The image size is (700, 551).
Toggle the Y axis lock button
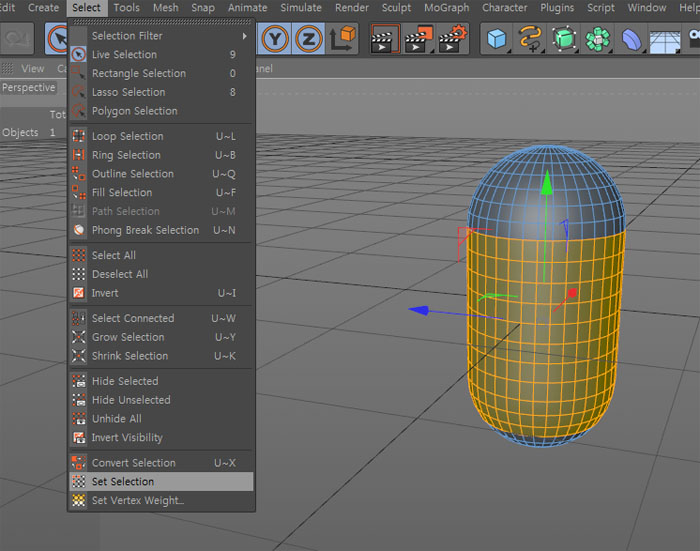pyautogui.click(x=275, y=39)
